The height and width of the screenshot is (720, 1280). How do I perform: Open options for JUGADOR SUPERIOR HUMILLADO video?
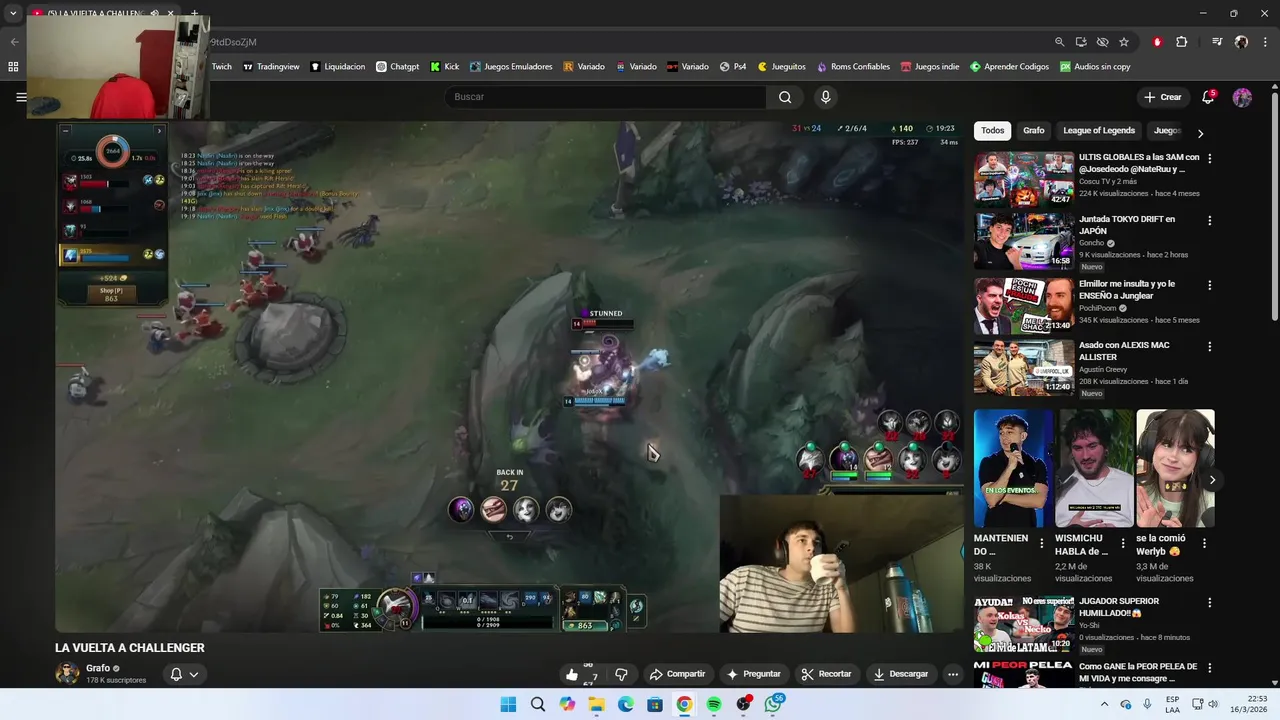[1210, 603]
